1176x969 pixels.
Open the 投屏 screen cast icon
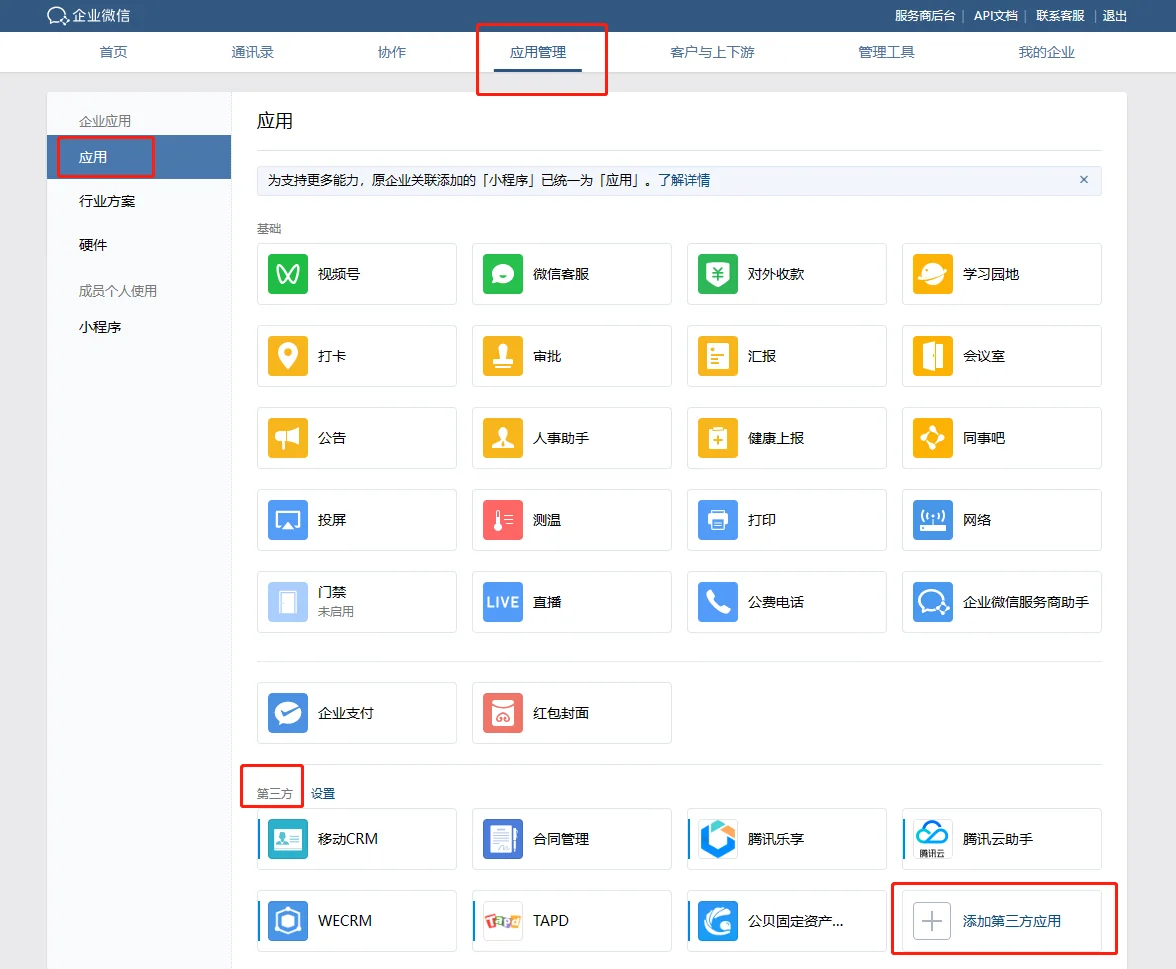pyautogui.click(x=288, y=520)
